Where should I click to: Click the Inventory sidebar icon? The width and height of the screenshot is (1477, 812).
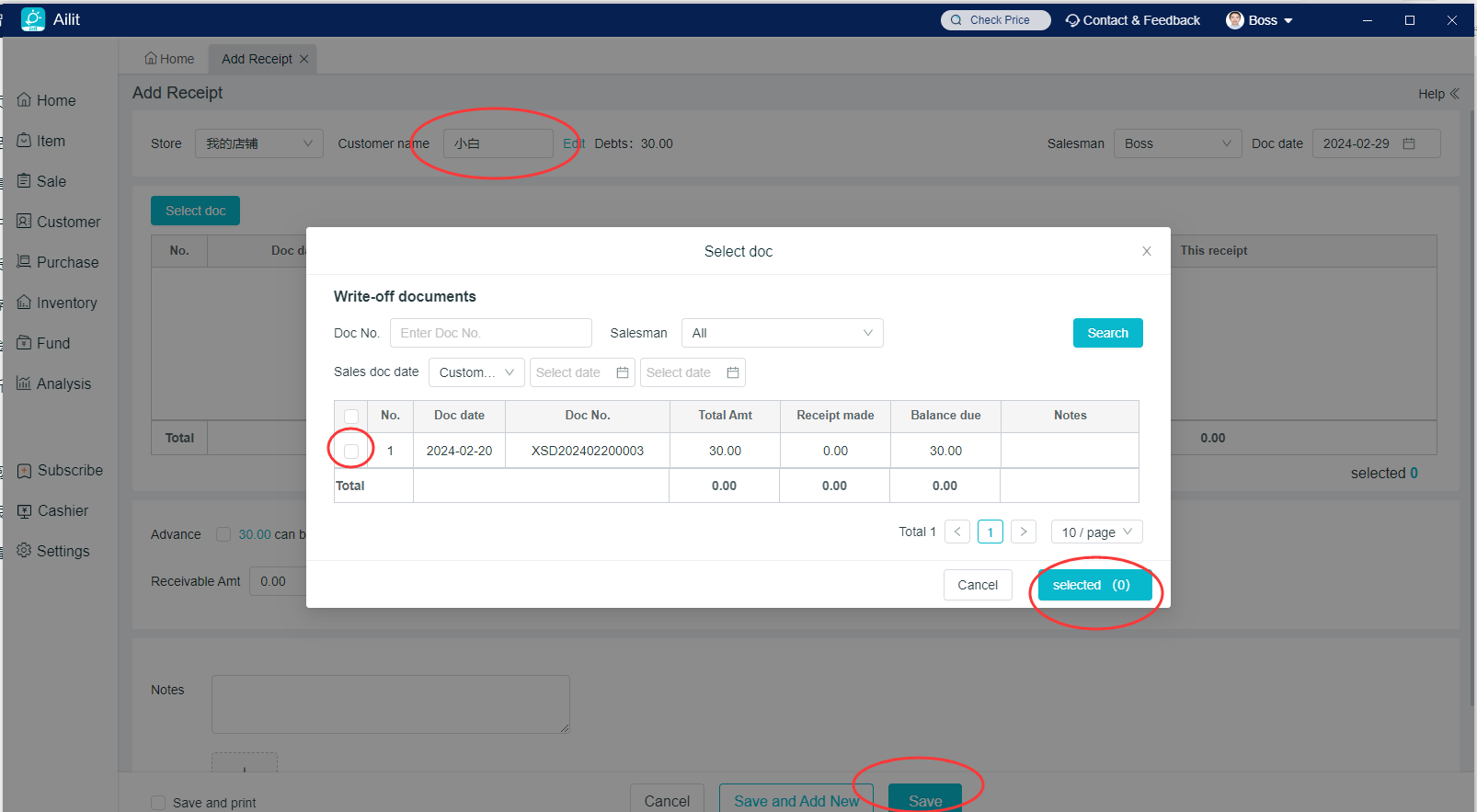pos(24,303)
